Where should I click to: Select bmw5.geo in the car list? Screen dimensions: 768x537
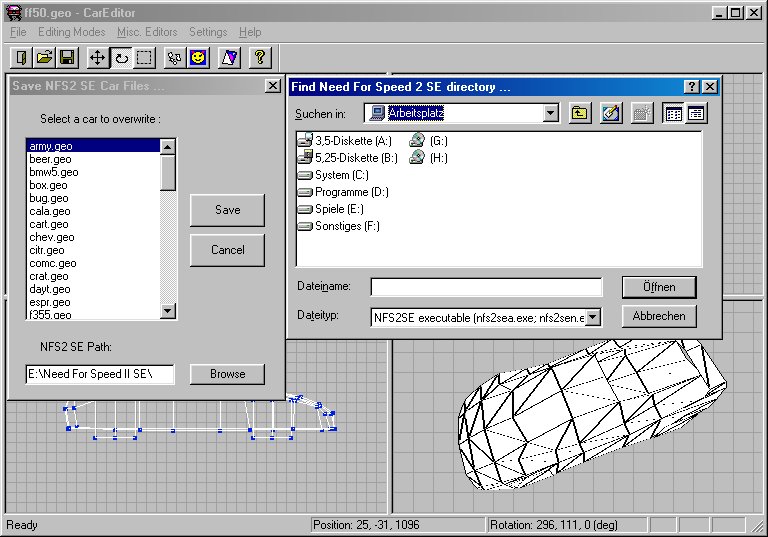tap(93, 172)
